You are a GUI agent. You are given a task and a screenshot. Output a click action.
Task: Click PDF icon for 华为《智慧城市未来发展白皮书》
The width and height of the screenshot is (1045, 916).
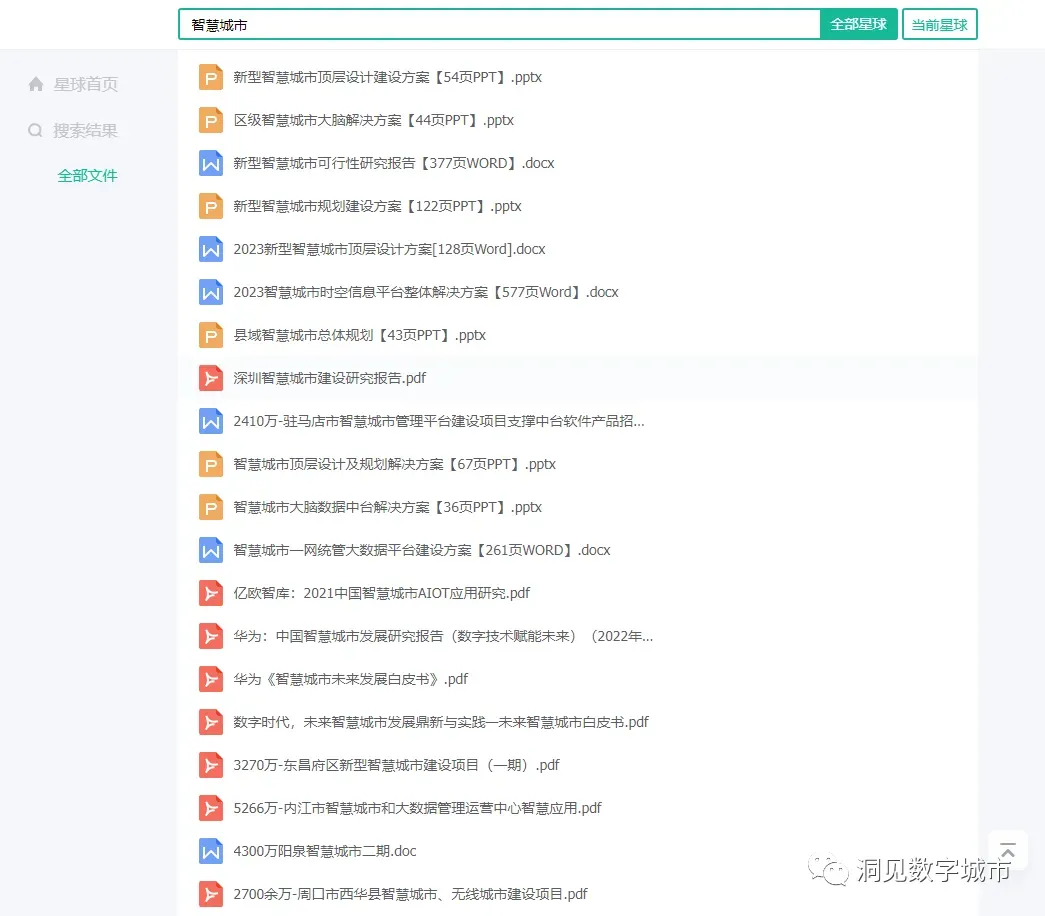tap(211, 679)
